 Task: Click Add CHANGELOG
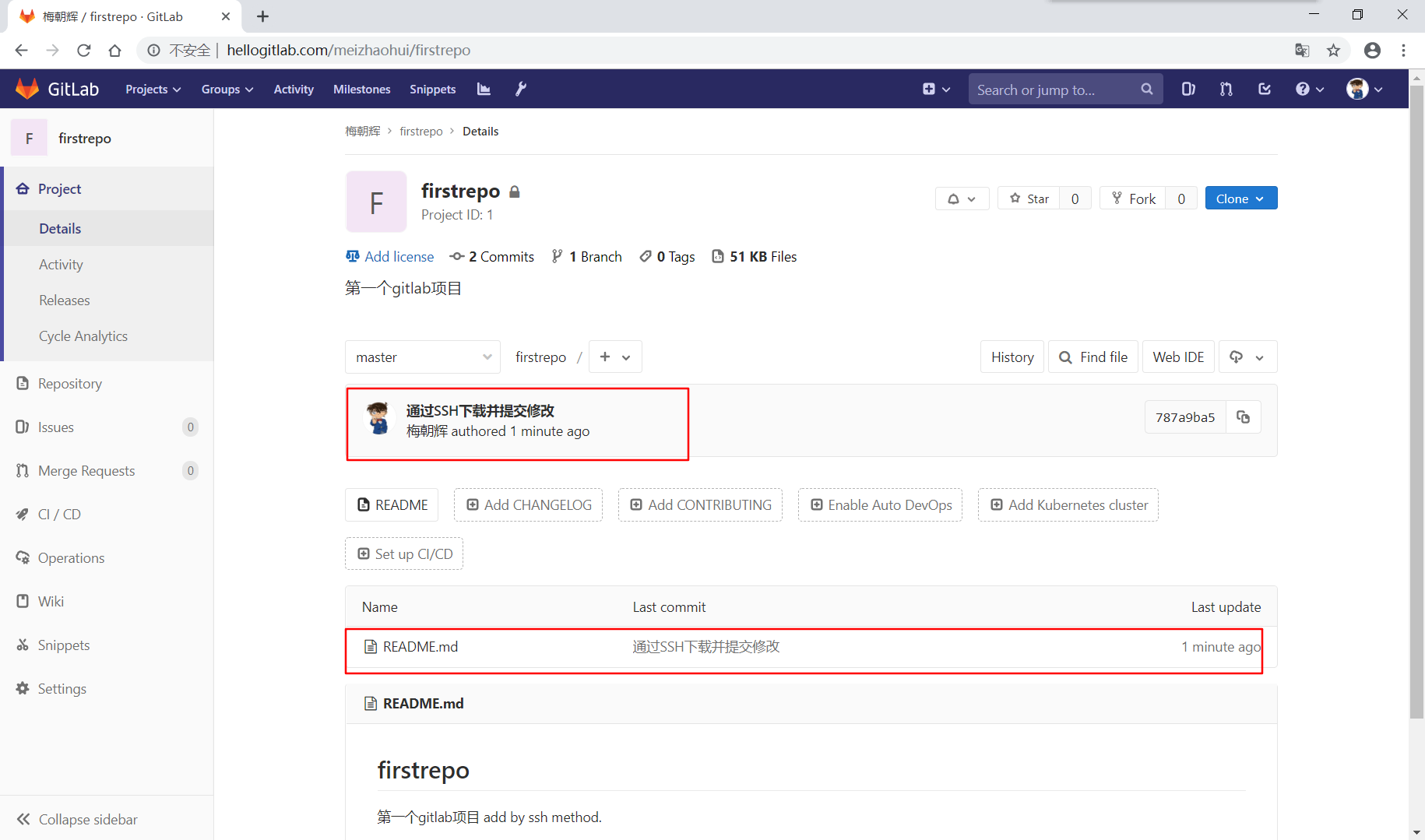(x=529, y=504)
